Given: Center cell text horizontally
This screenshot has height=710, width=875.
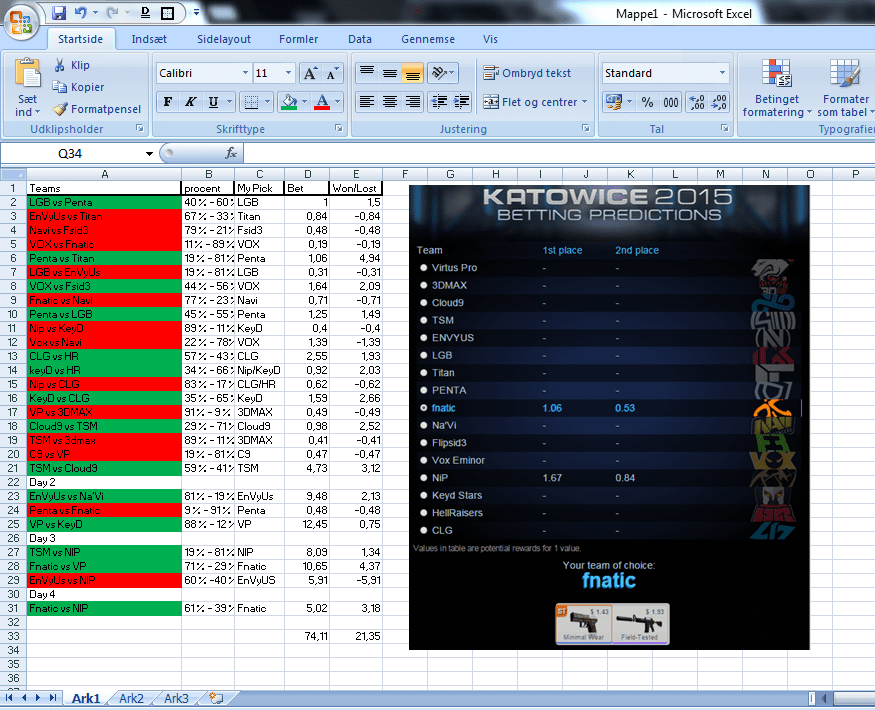Looking at the screenshot, I should click(390, 102).
